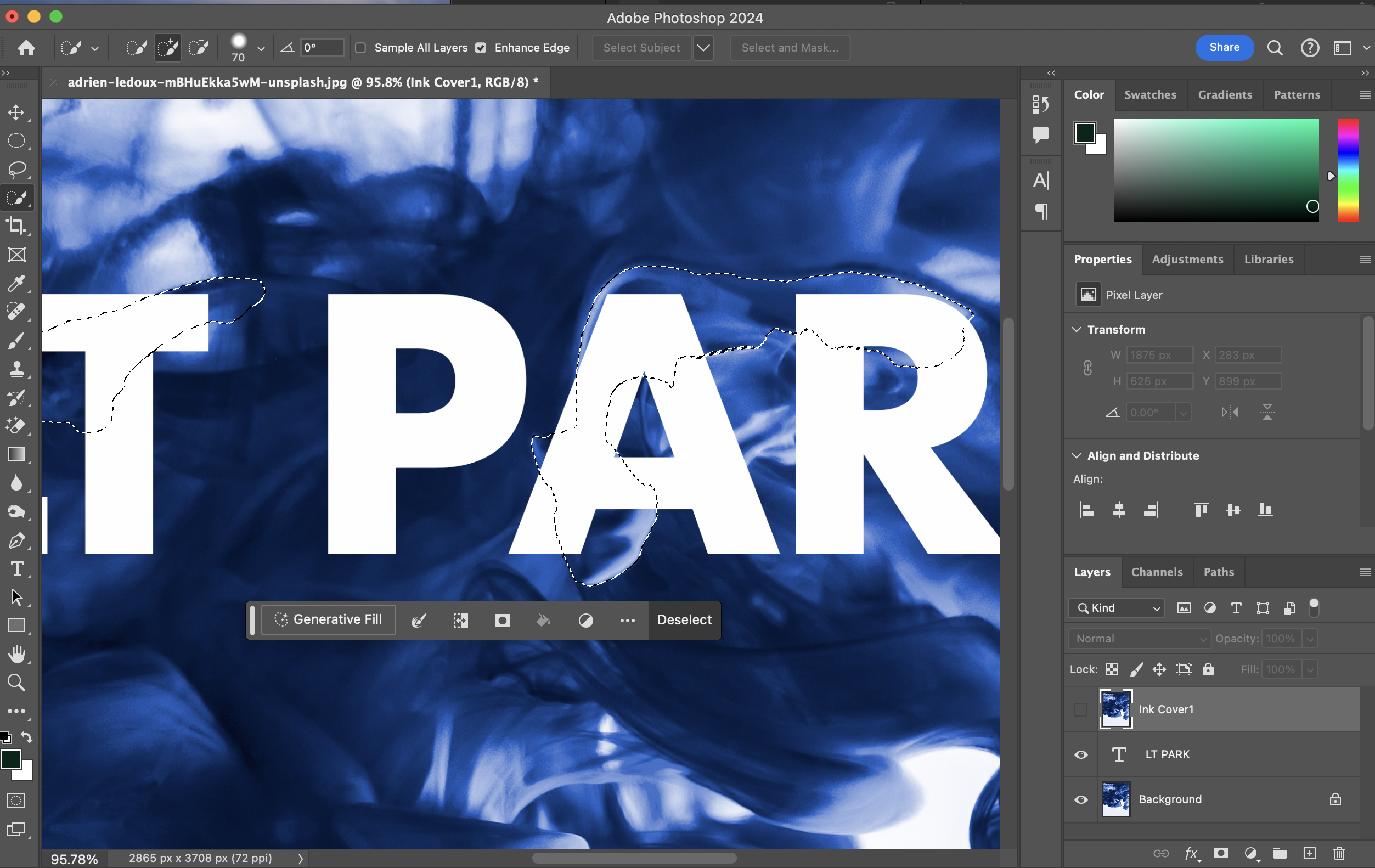Uncheck the Enhance Edge checkbox
Viewport: 1375px width, 868px height.
(x=481, y=48)
